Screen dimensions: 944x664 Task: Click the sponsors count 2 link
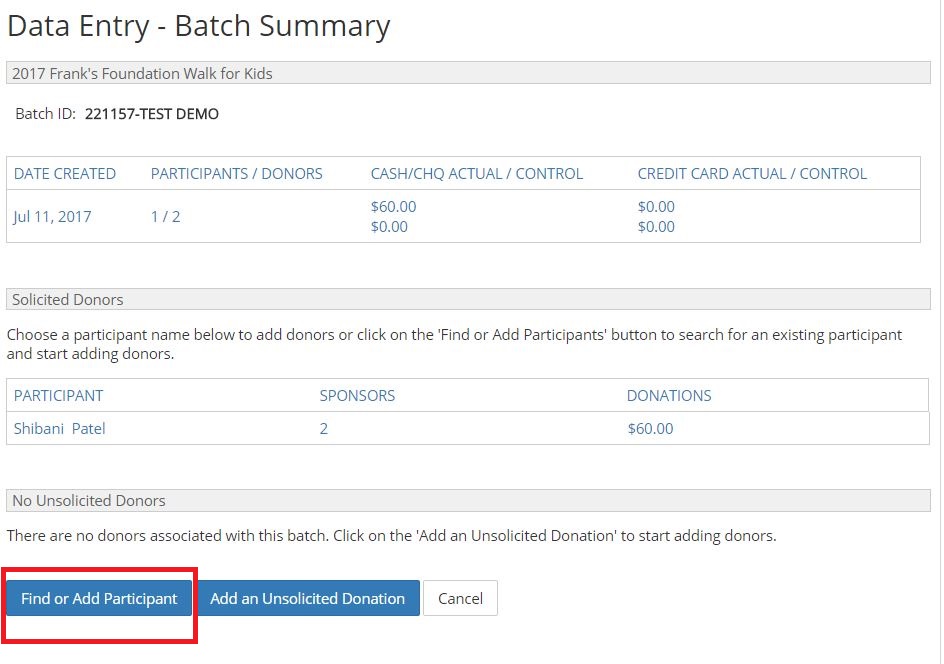(324, 429)
